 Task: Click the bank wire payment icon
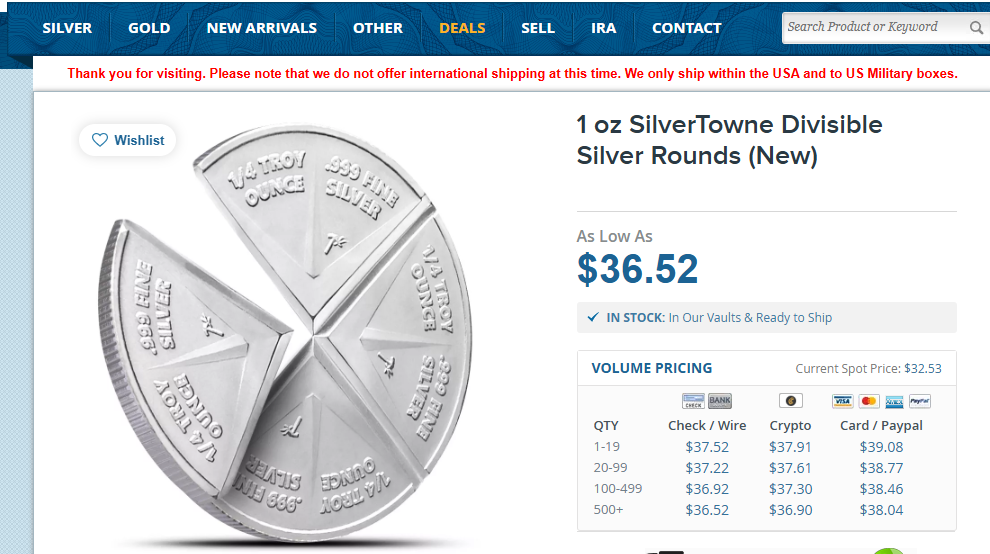(x=720, y=401)
